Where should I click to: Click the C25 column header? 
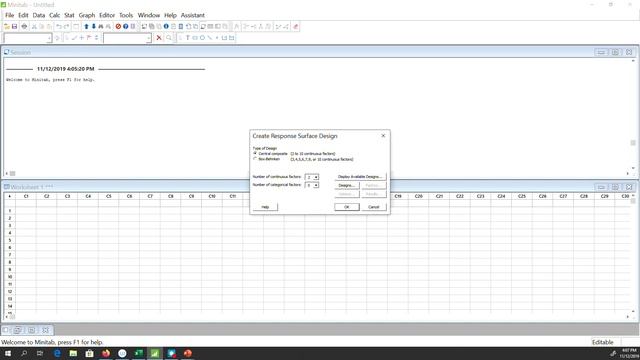coord(522,196)
